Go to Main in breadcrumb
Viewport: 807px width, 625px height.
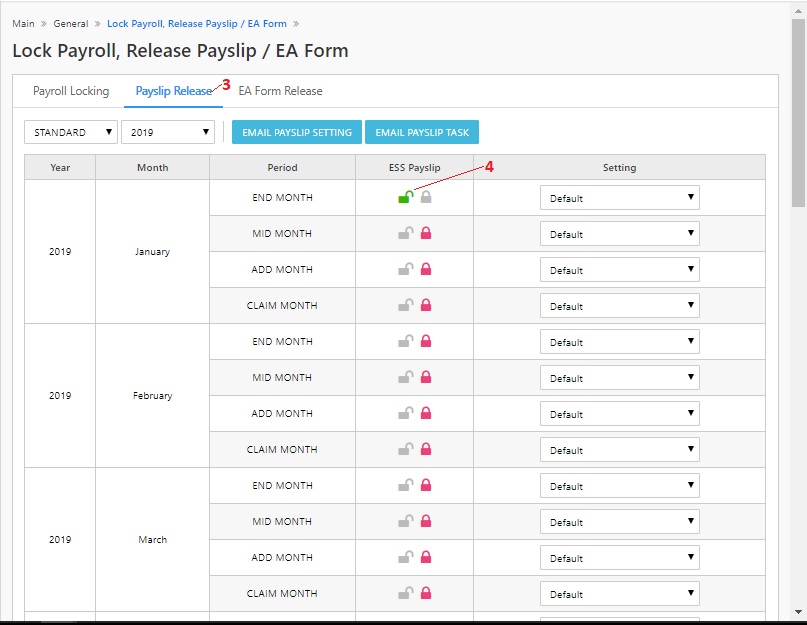(23, 24)
